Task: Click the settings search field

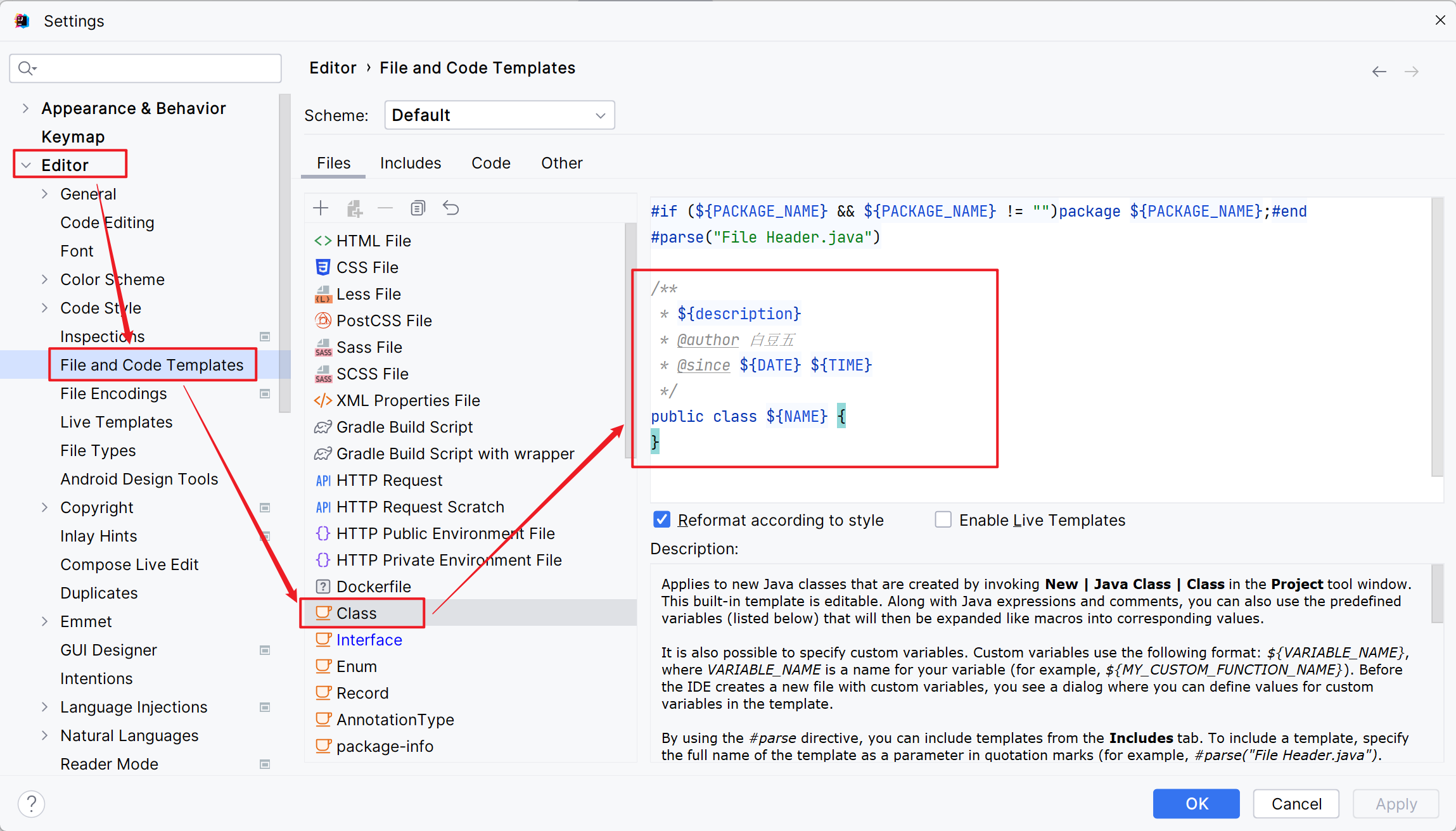Action: click(145, 68)
